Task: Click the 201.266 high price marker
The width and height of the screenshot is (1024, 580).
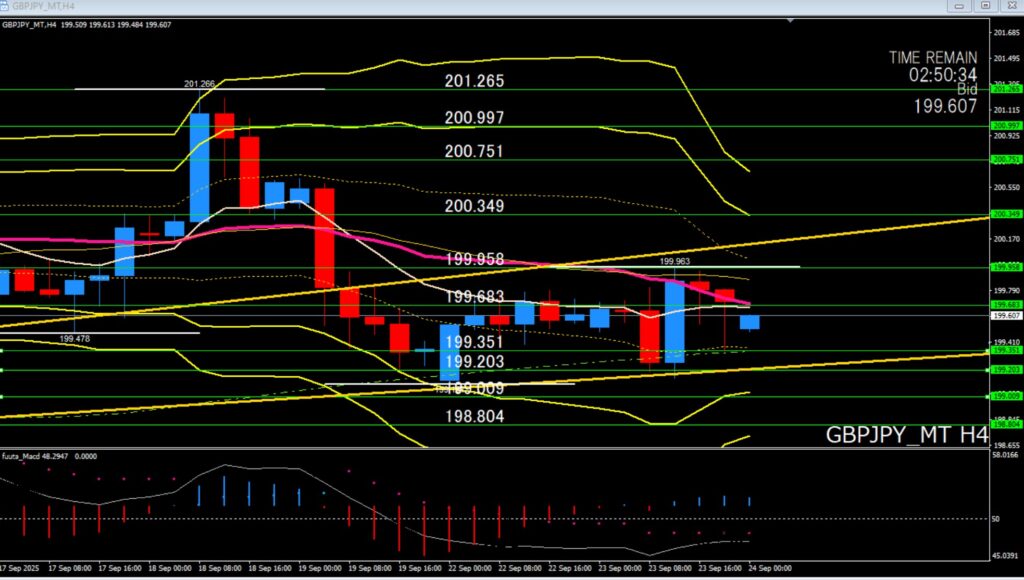Action: point(199,84)
